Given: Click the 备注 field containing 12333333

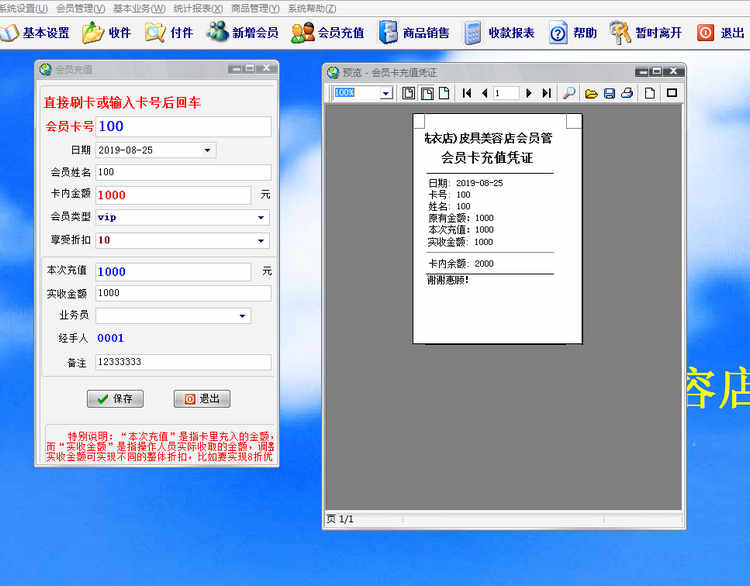Looking at the screenshot, I should click(183, 362).
